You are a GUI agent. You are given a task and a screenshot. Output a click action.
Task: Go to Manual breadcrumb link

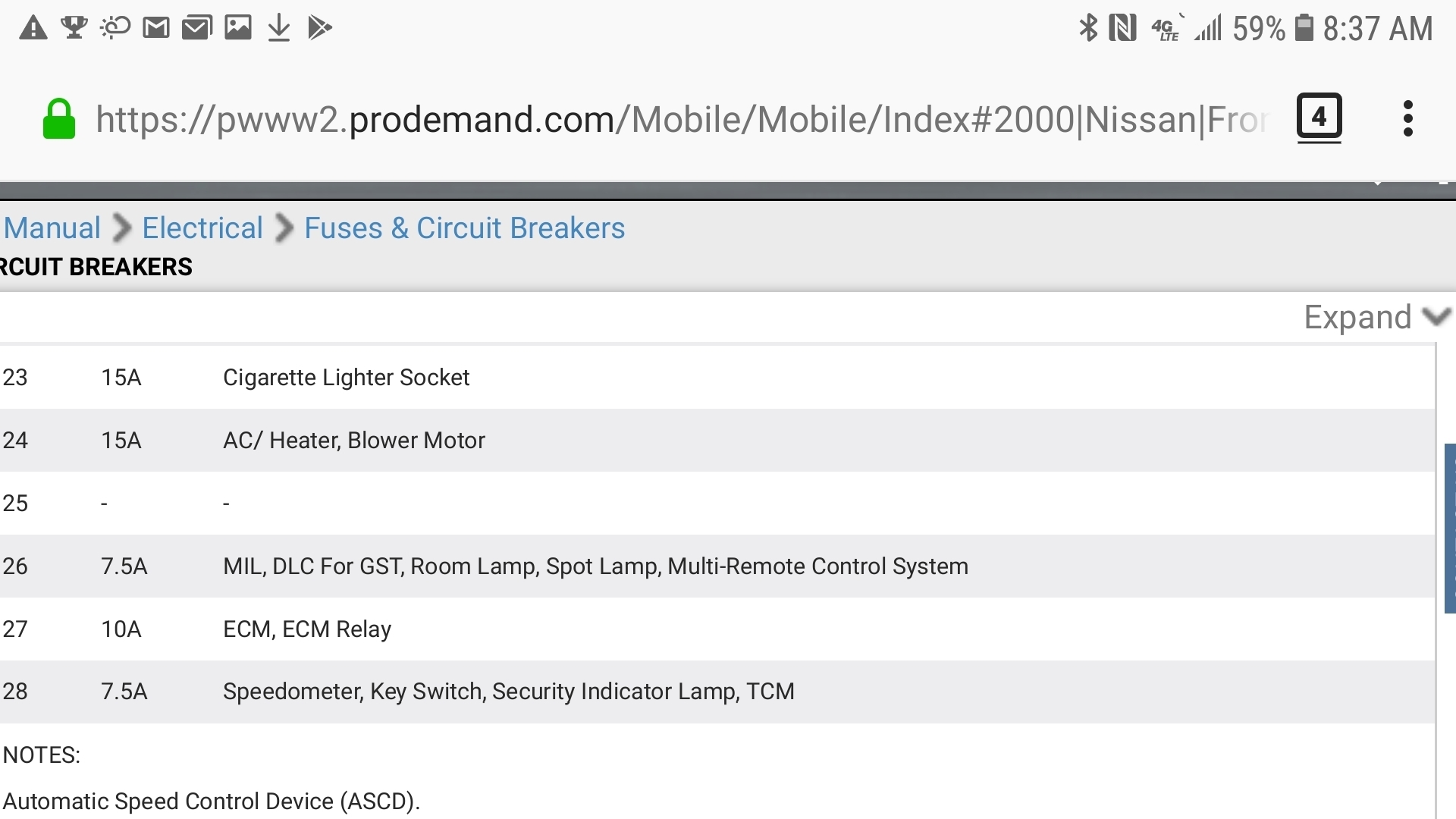coord(52,228)
